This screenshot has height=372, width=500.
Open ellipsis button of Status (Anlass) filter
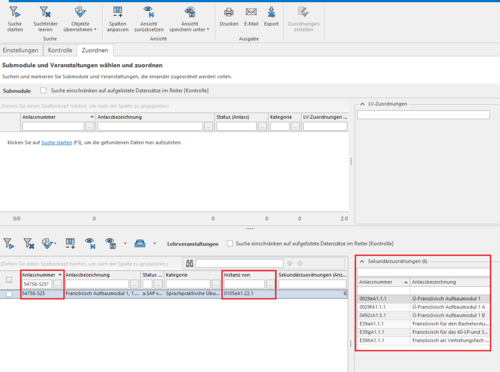(x=262, y=126)
